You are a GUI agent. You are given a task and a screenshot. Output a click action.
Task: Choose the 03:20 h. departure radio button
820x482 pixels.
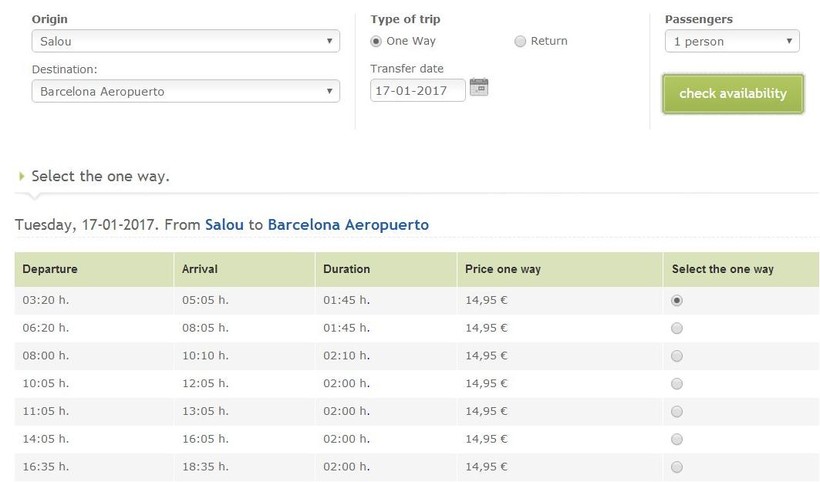coord(677,300)
